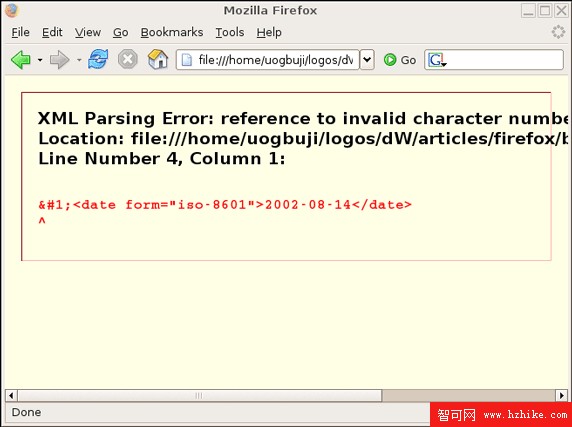Click the page icon in the location bar
This screenshot has width=572, height=427.
tap(187, 60)
